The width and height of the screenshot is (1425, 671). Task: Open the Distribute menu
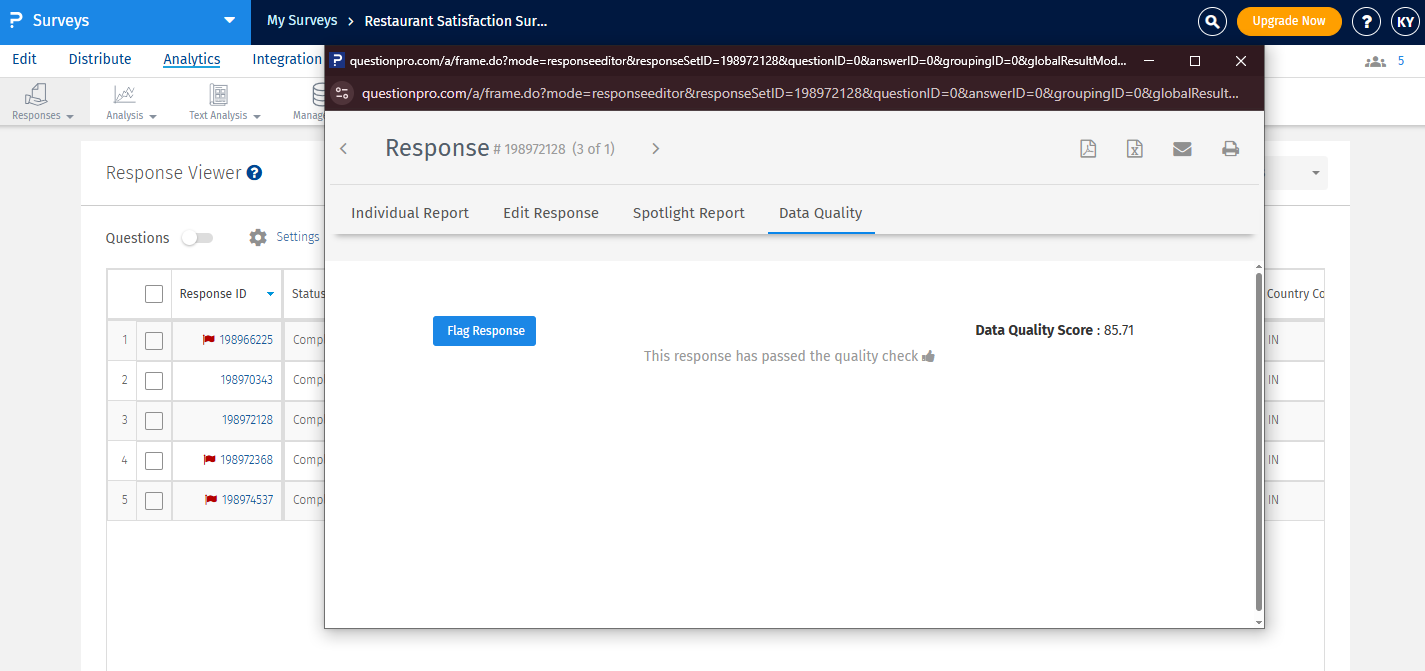[99, 58]
